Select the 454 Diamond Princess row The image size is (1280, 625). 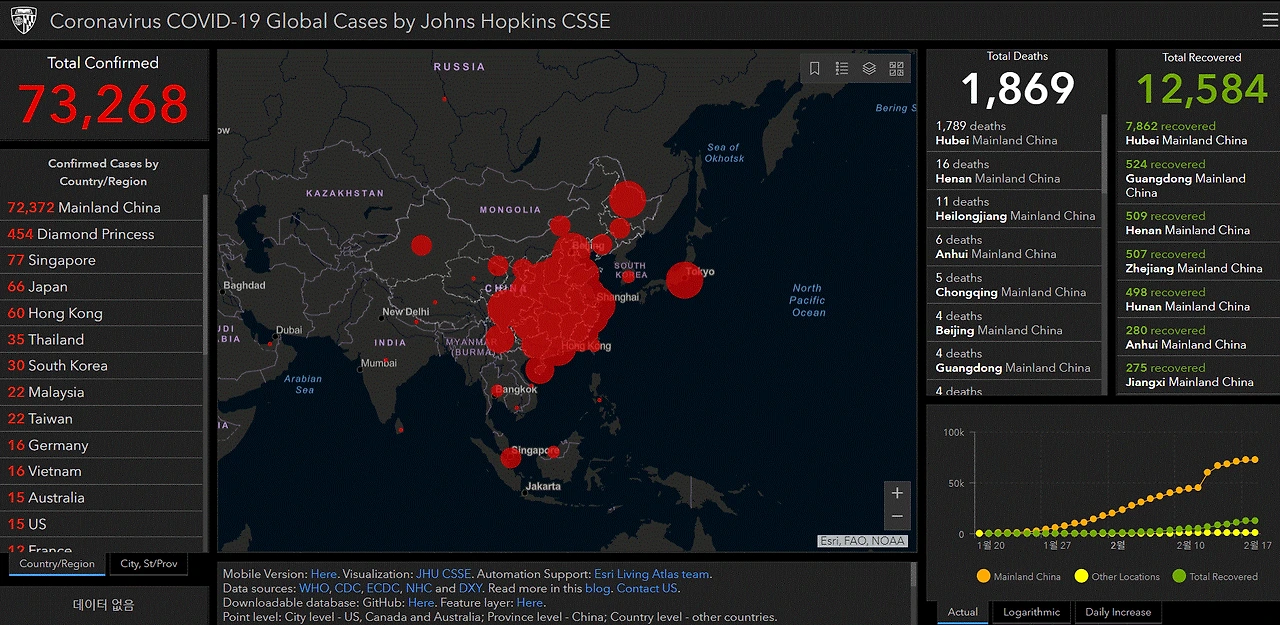click(x=102, y=234)
